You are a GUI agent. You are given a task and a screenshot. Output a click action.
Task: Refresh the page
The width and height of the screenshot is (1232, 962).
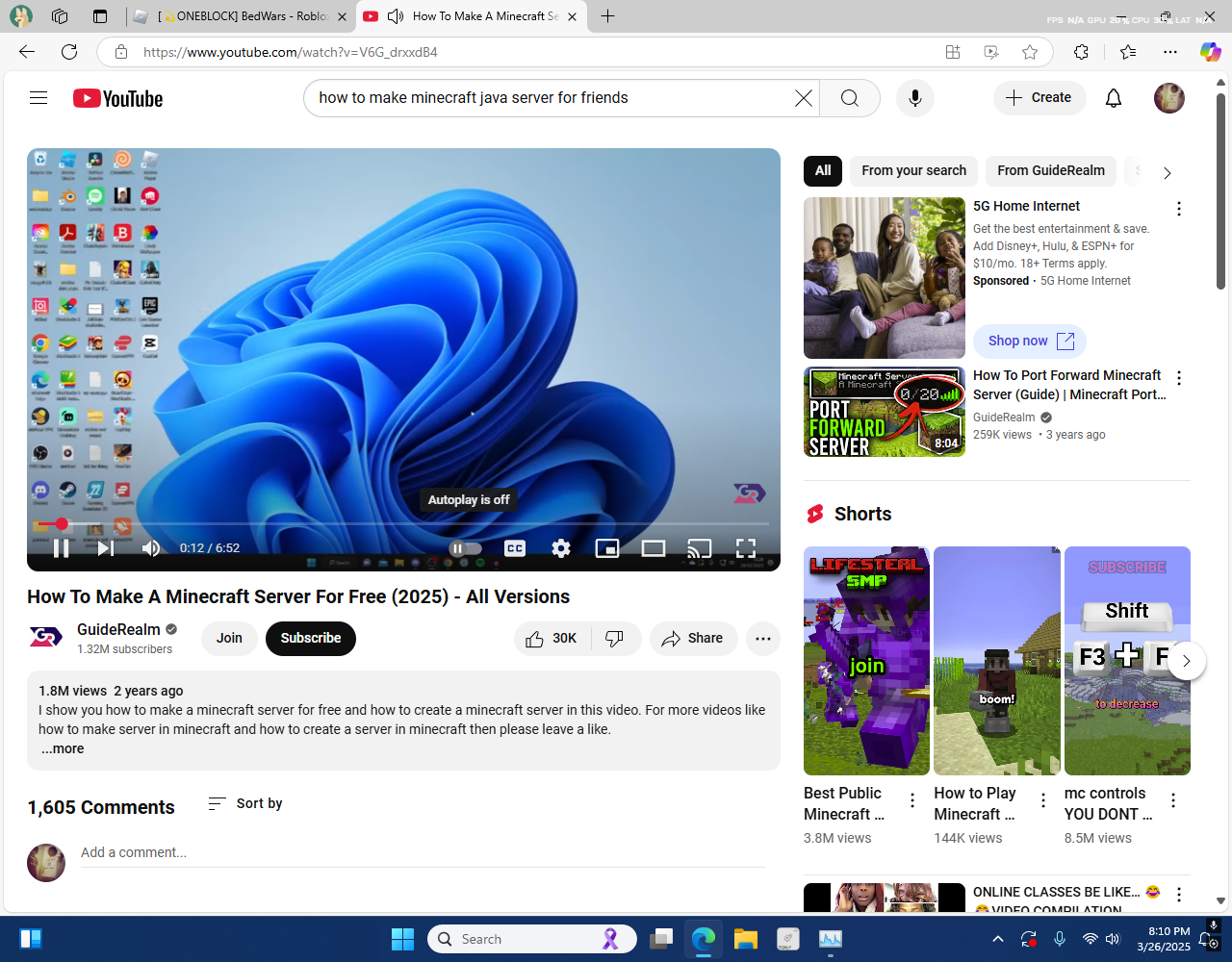[69, 52]
